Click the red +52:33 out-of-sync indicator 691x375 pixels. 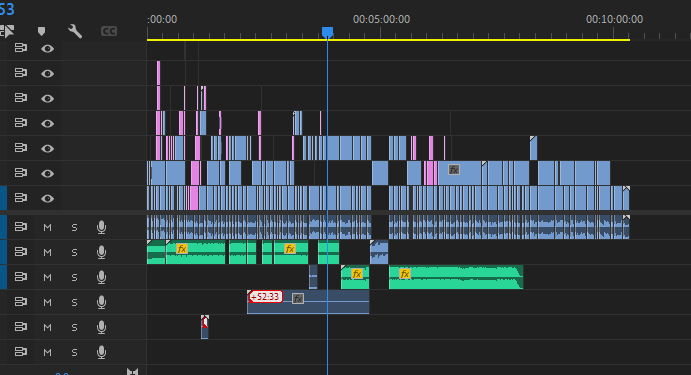(x=265, y=297)
